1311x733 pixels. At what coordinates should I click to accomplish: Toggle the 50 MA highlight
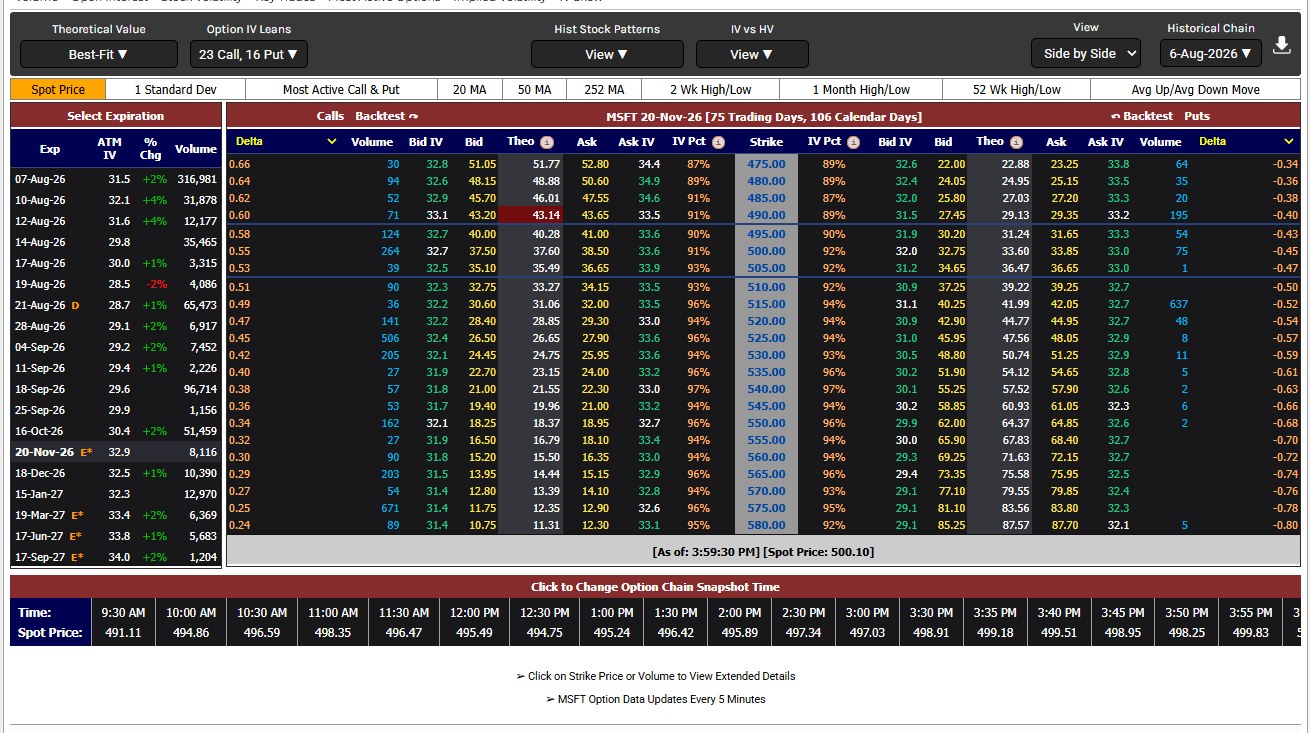tap(534, 90)
